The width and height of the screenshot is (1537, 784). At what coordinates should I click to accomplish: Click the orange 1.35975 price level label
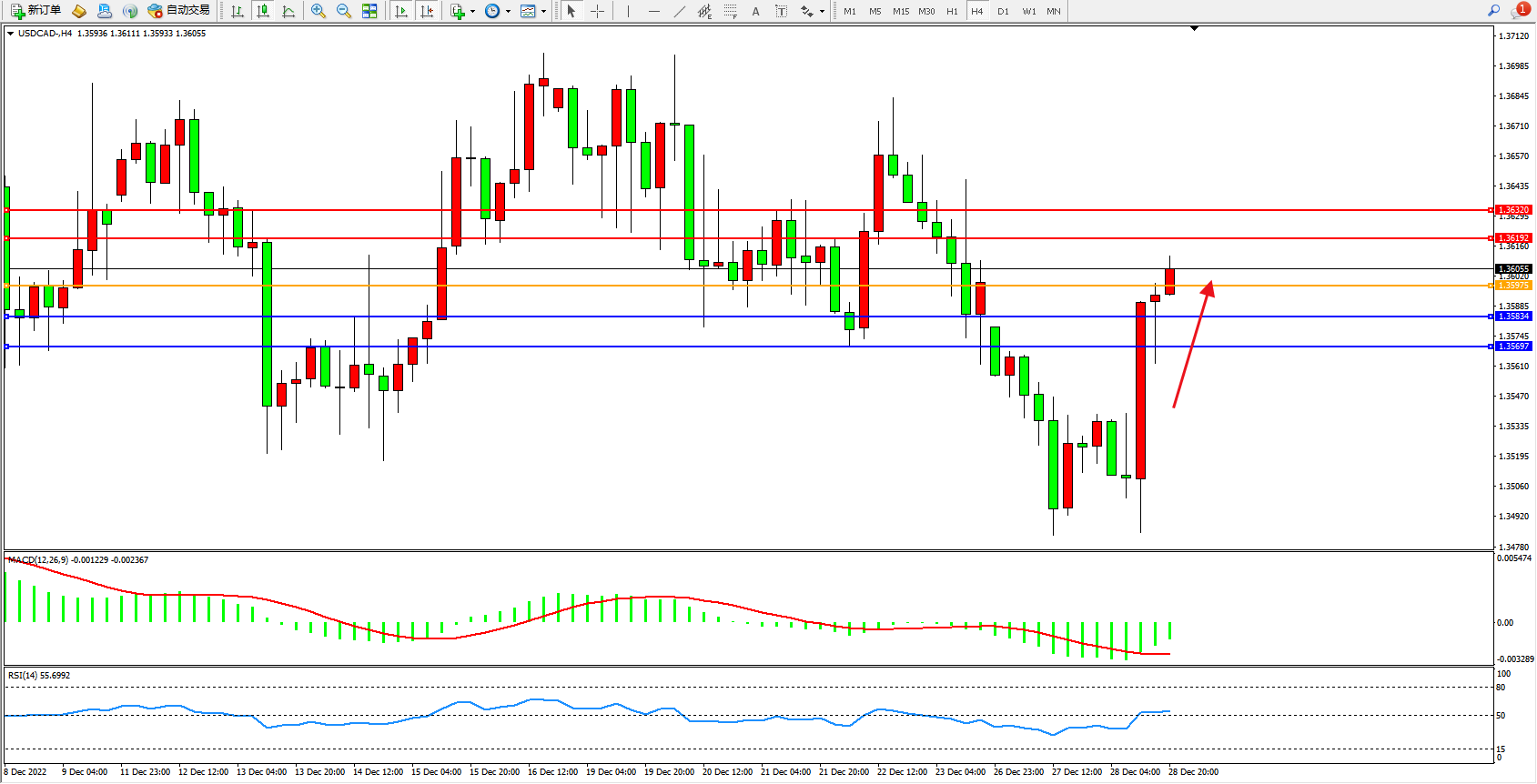tap(1513, 286)
